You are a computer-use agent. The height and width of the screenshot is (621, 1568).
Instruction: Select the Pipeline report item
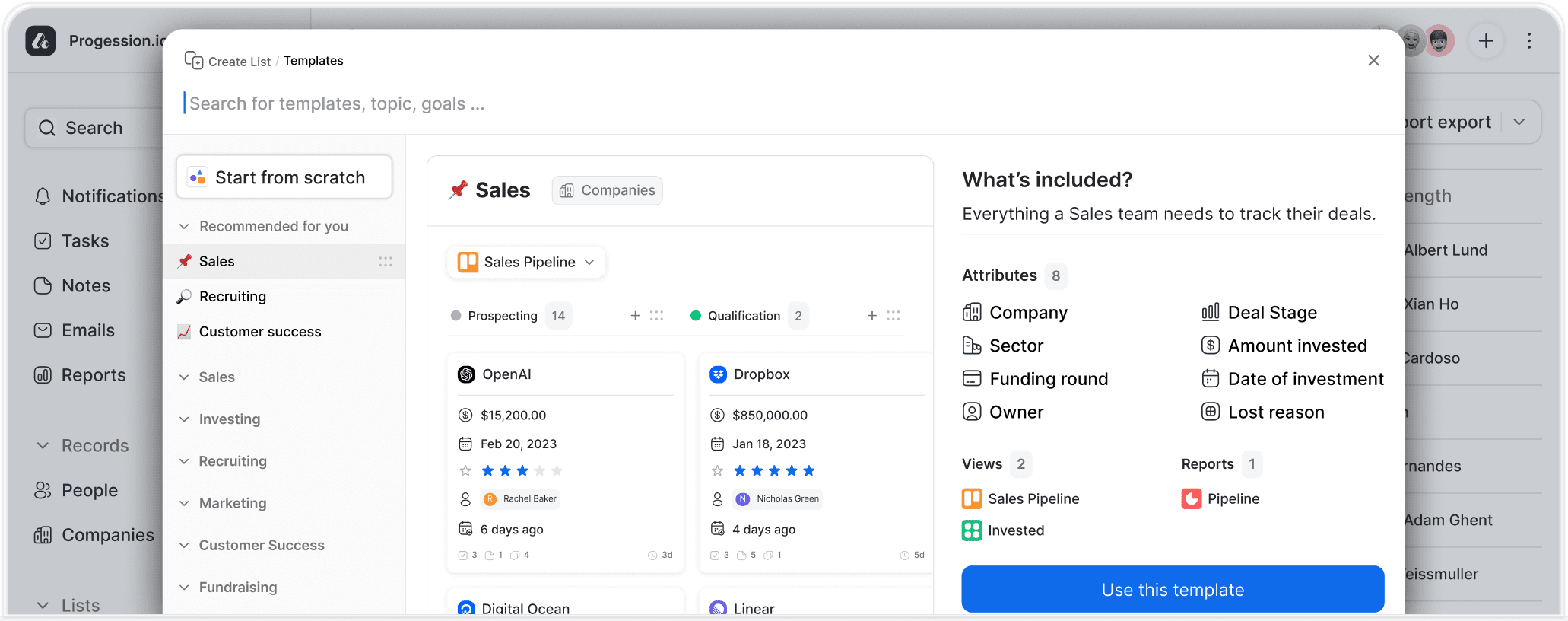[1220, 499]
